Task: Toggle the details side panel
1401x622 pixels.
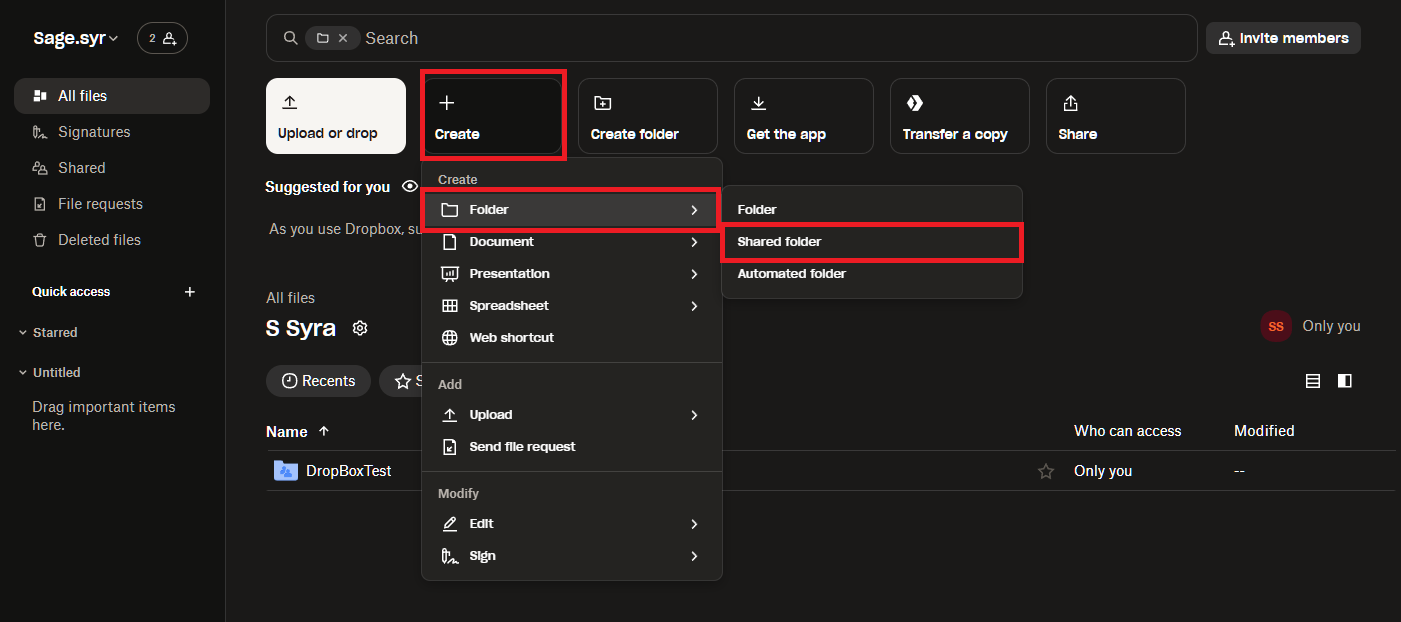Action: pos(1345,381)
